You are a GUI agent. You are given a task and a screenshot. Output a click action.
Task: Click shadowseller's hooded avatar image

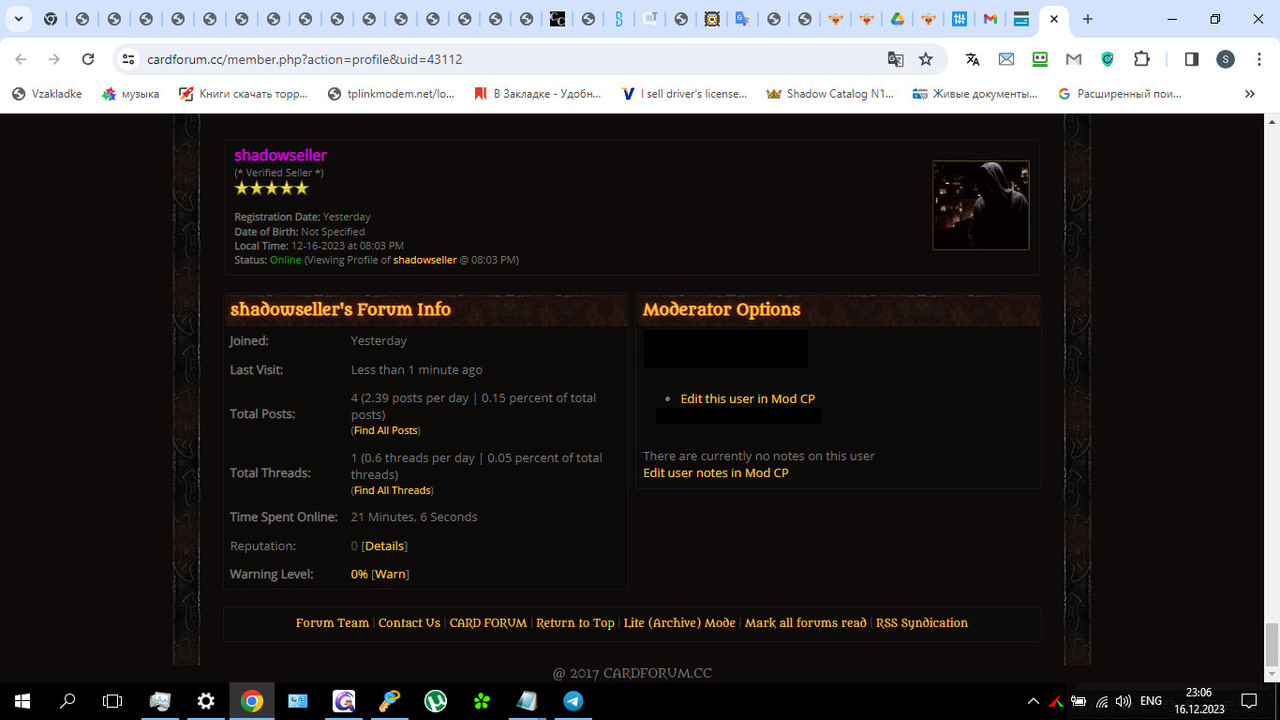981,205
